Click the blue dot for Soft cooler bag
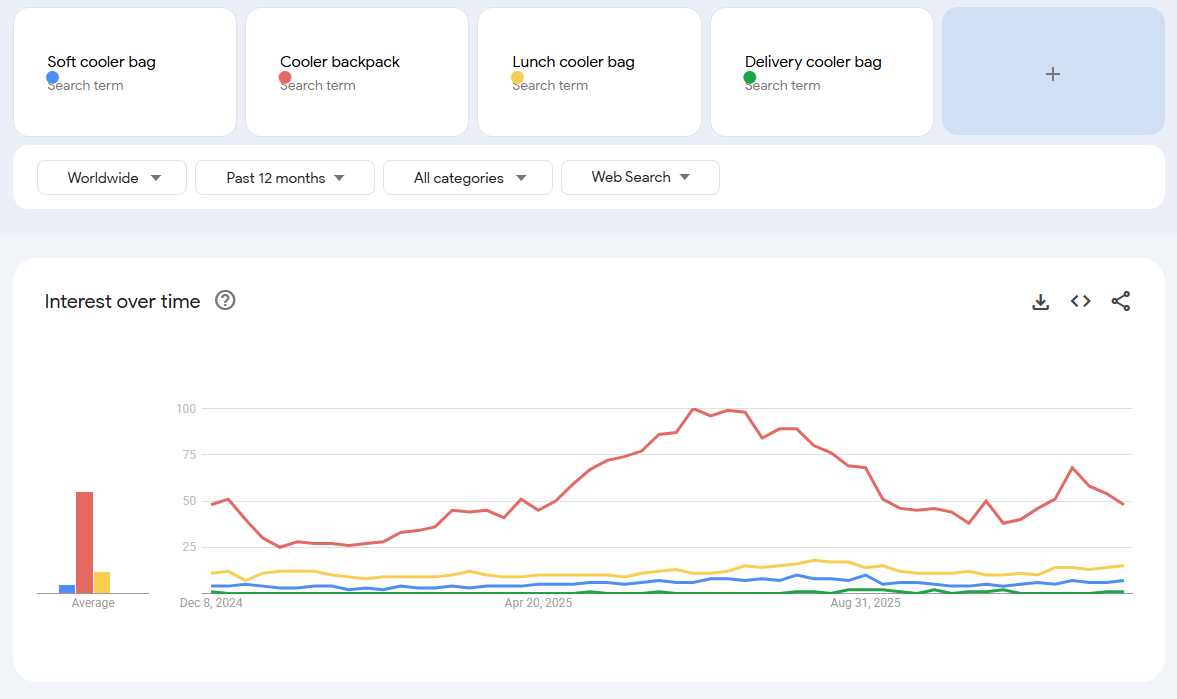 click(x=53, y=77)
